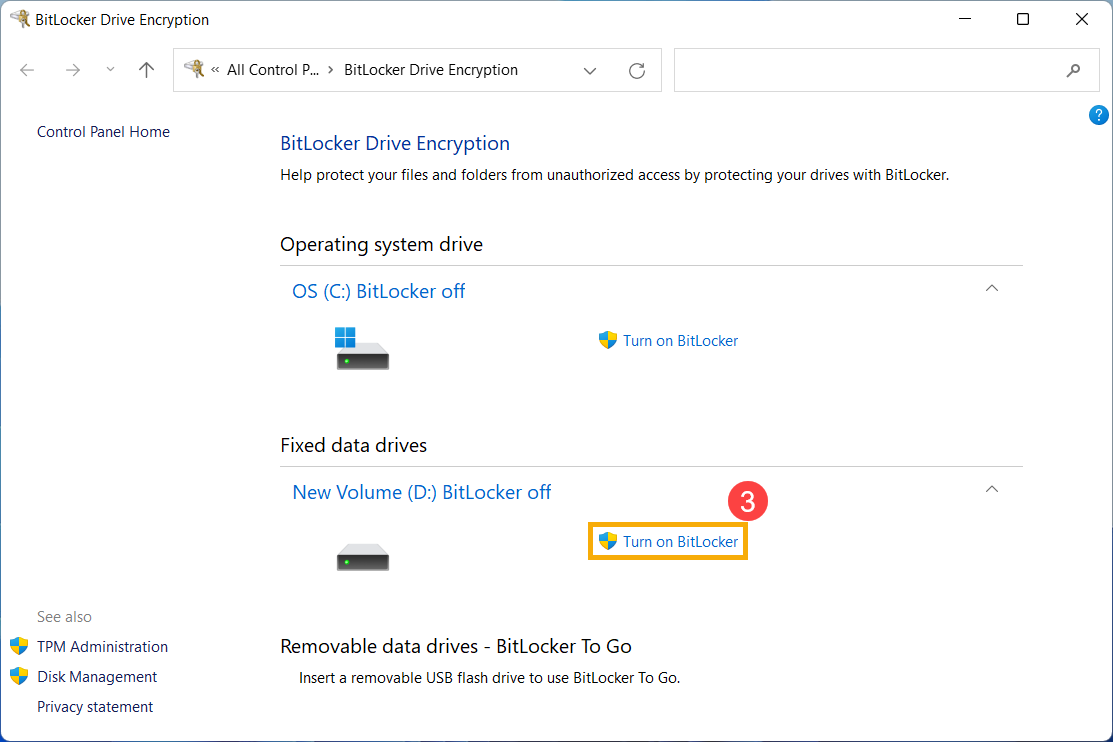The image size is (1113, 742).
Task: Click the BitLocker key icon in address bar
Action: pyautogui.click(x=194, y=69)
